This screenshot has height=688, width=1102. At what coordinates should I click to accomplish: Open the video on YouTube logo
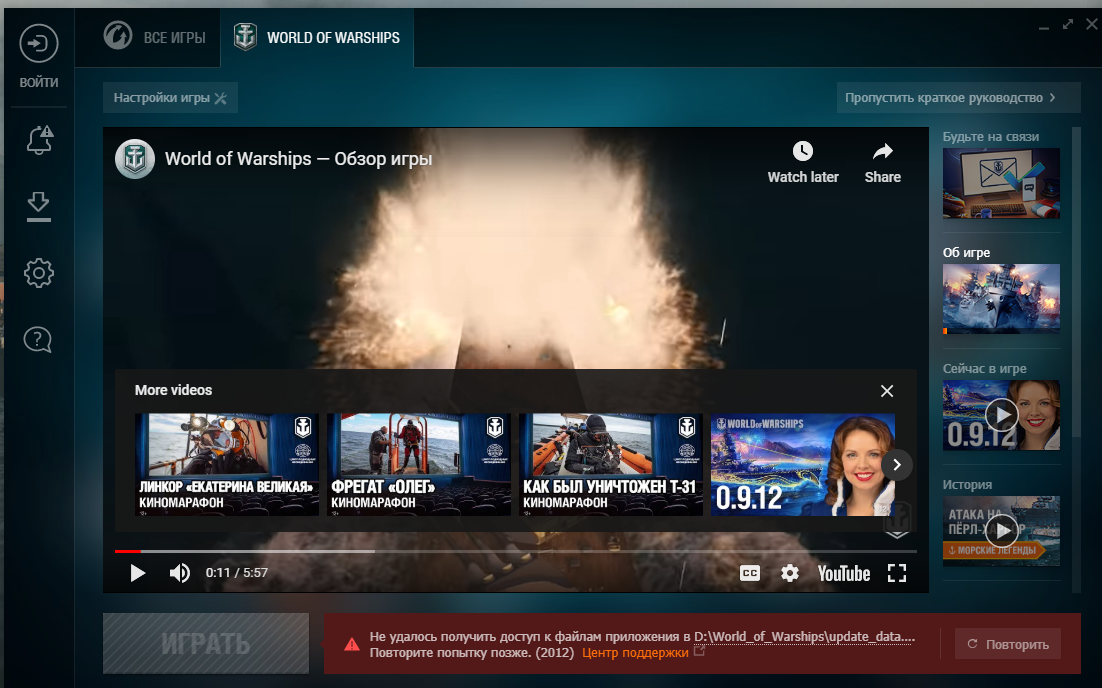pyautogui.click(x=844, y=573)
